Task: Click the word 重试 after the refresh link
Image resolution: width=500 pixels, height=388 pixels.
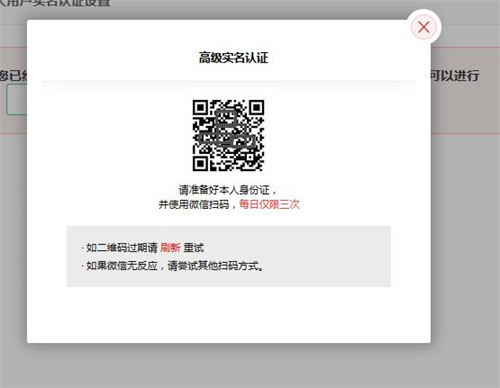Action: pos(193,248)
